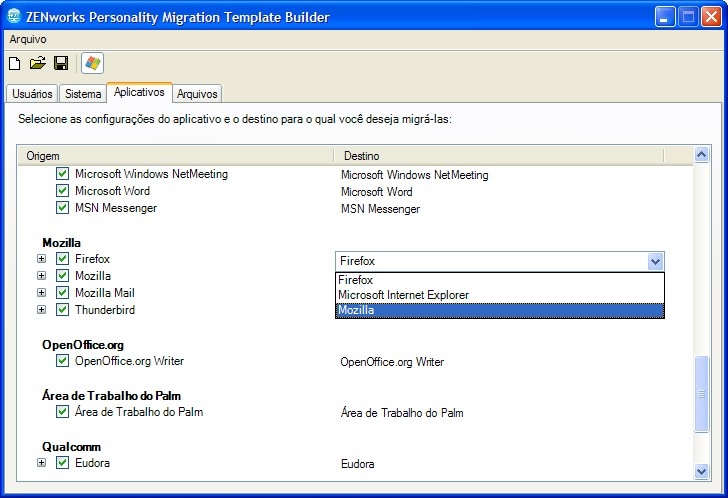Expand the Eudora tree node
Screen dimensions: 728x498
coord(42,463)
